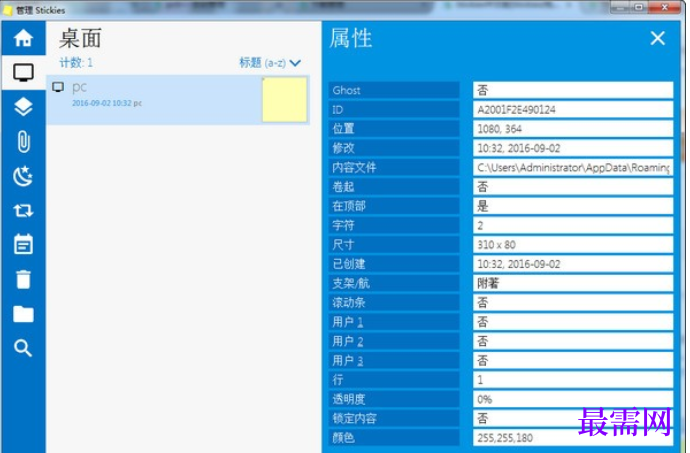Minimize the 管理 Stickies window

pos(621,7)
